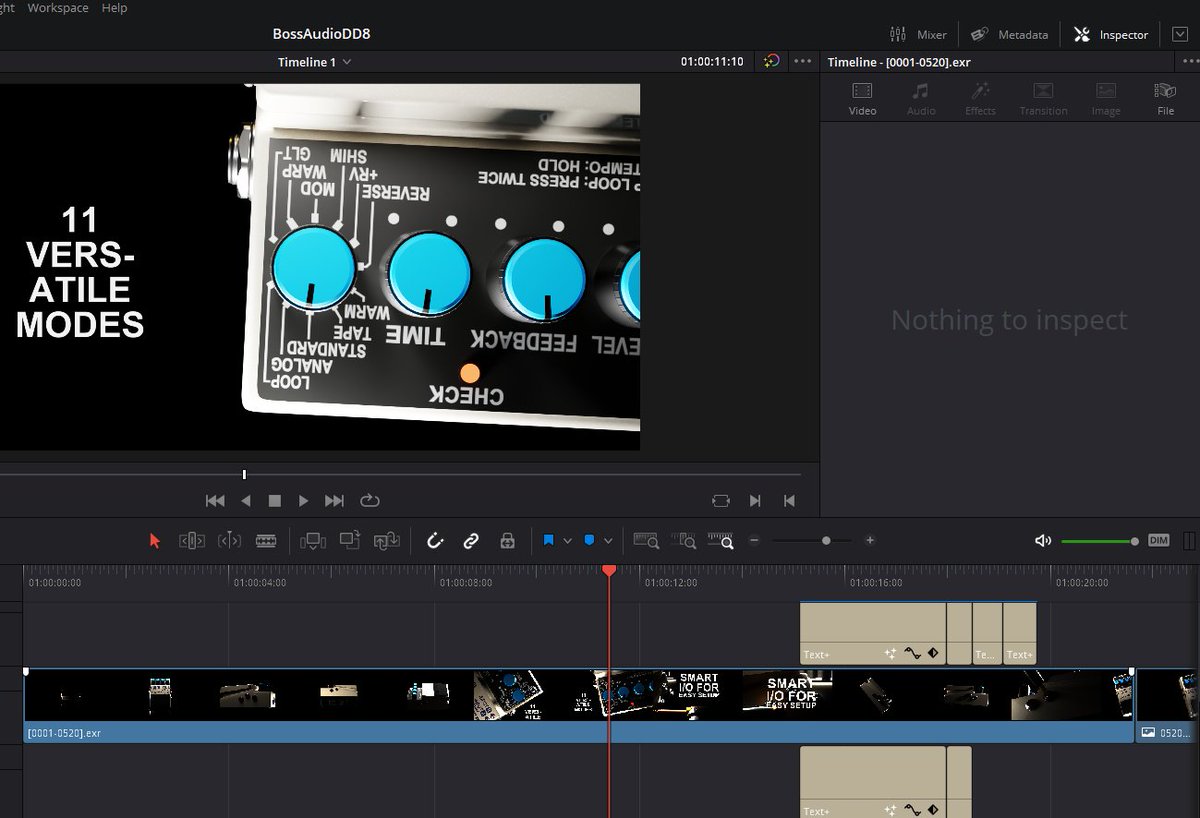Go to previous edit point

(789, 501)
